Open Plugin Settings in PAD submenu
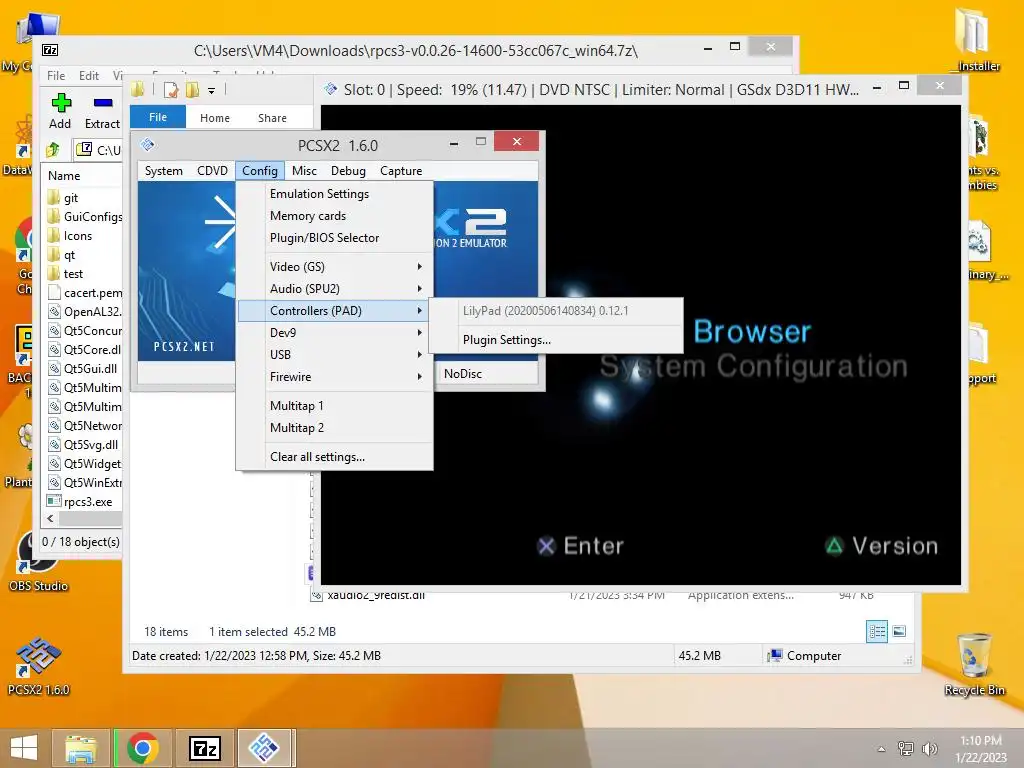1024x768 pixels. 506,340
